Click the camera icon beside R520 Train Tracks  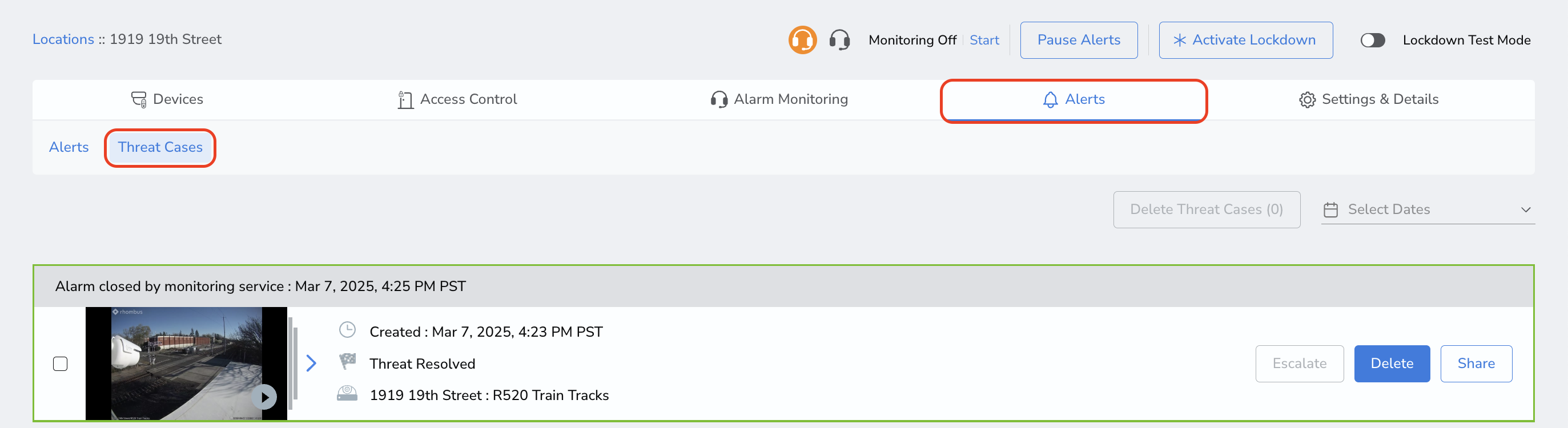tap(347, 394)
